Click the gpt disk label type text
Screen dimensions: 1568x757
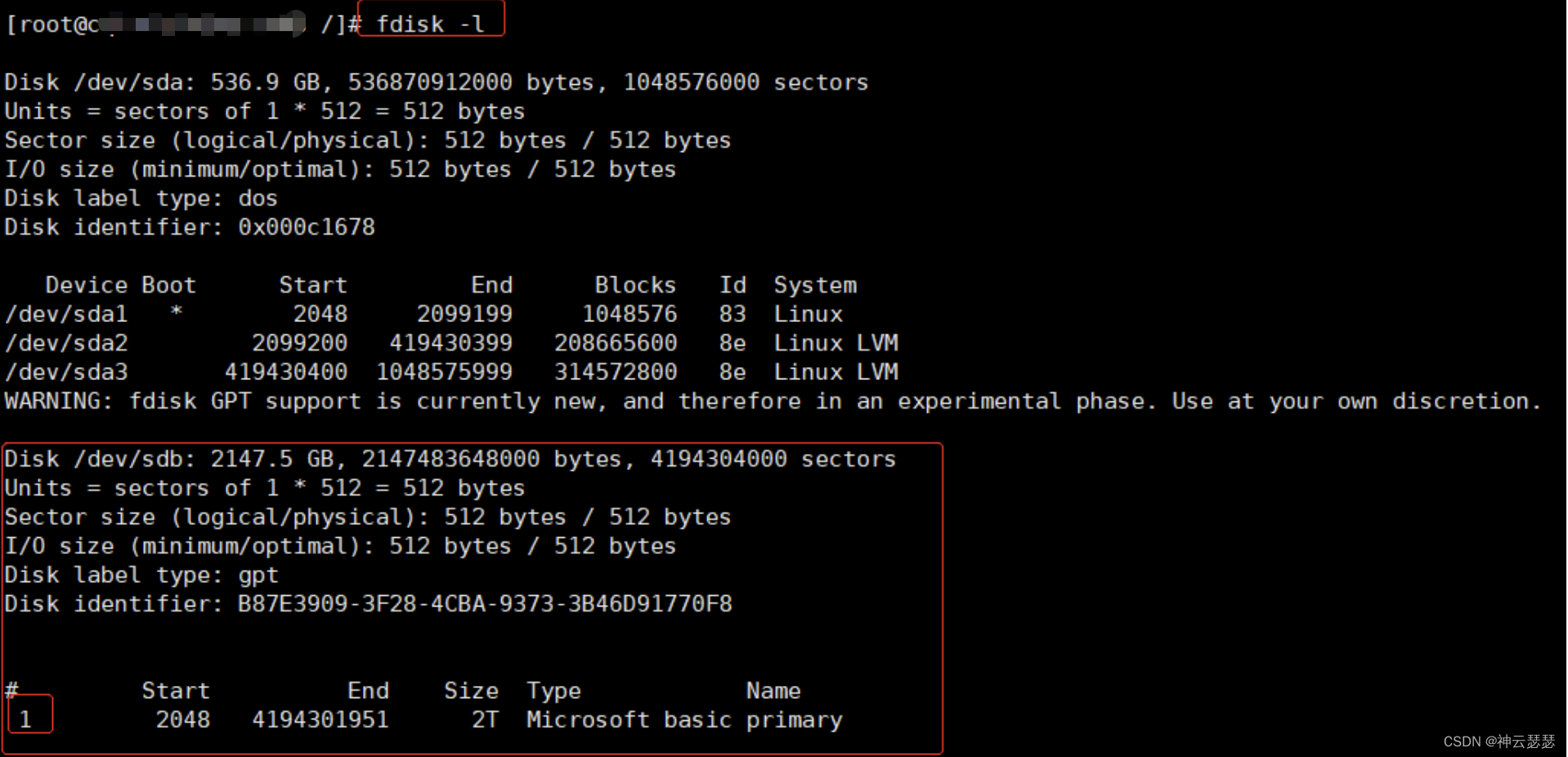(258, 575)
